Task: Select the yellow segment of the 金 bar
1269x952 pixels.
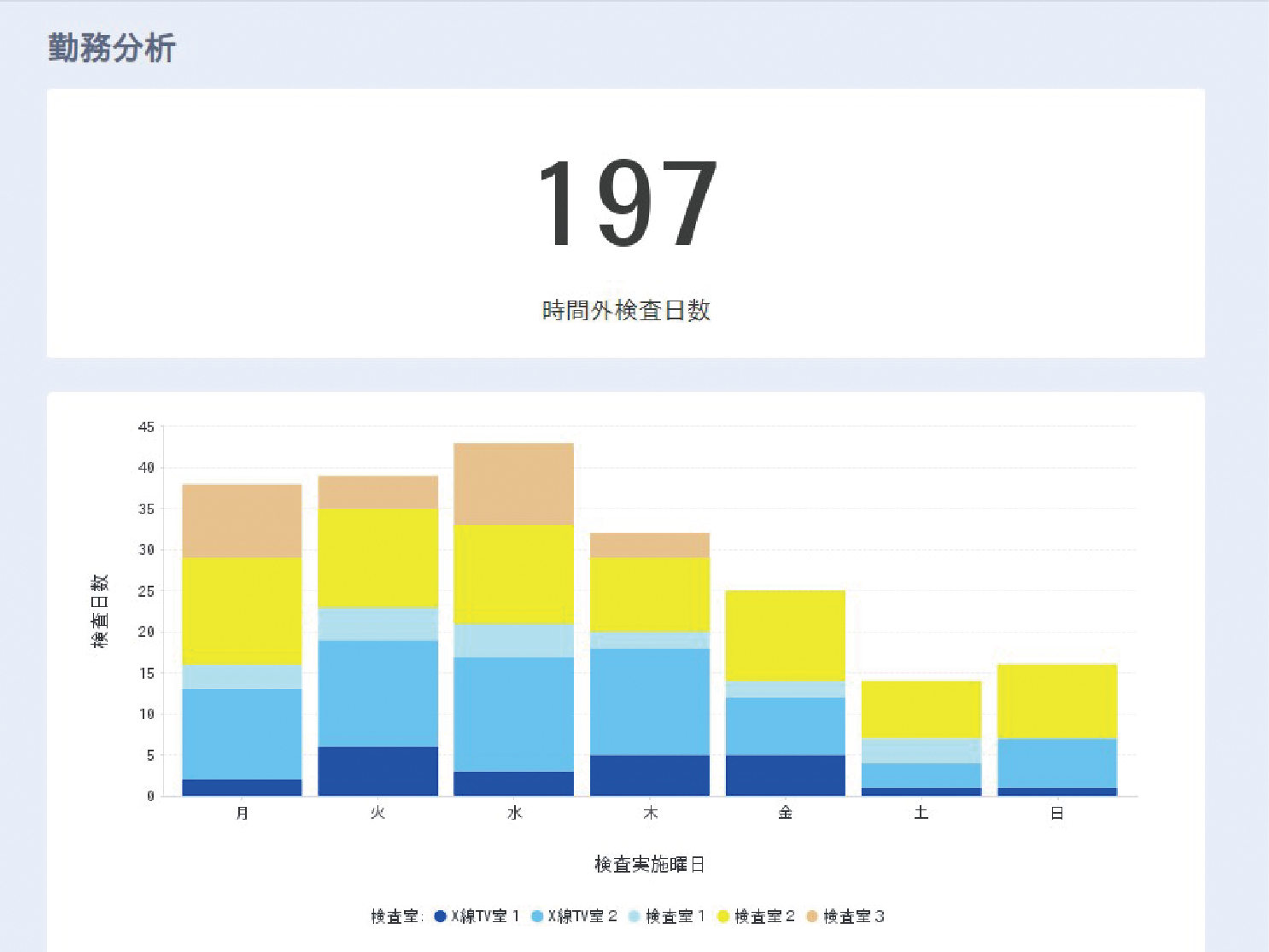Action: click(x=785, y=635)
